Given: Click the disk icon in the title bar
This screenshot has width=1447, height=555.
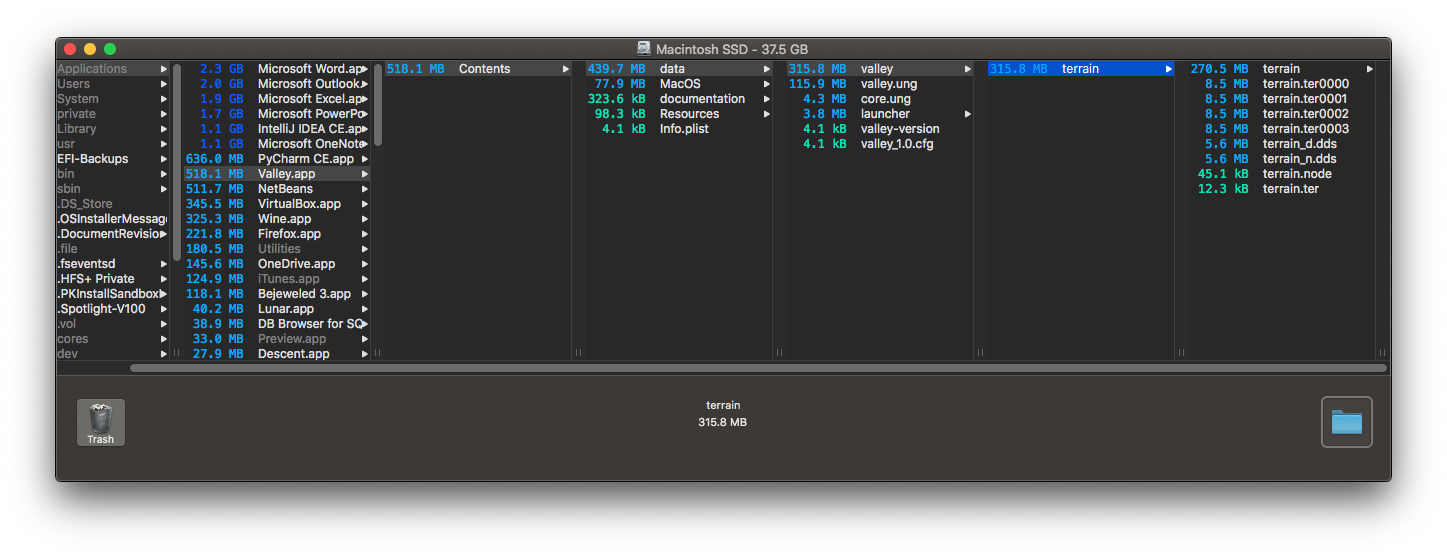Looking at the screenshot, I should tap(644, 48).
